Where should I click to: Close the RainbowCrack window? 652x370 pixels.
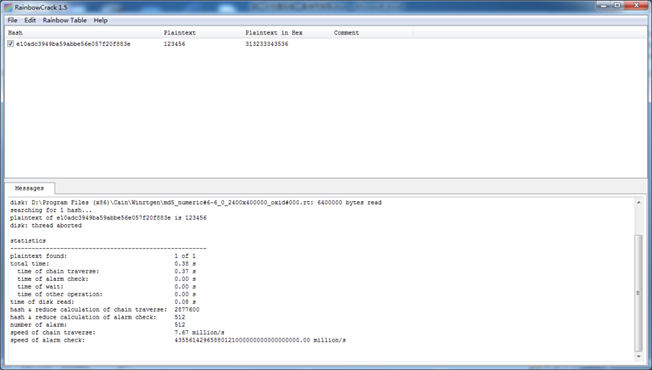636,5
